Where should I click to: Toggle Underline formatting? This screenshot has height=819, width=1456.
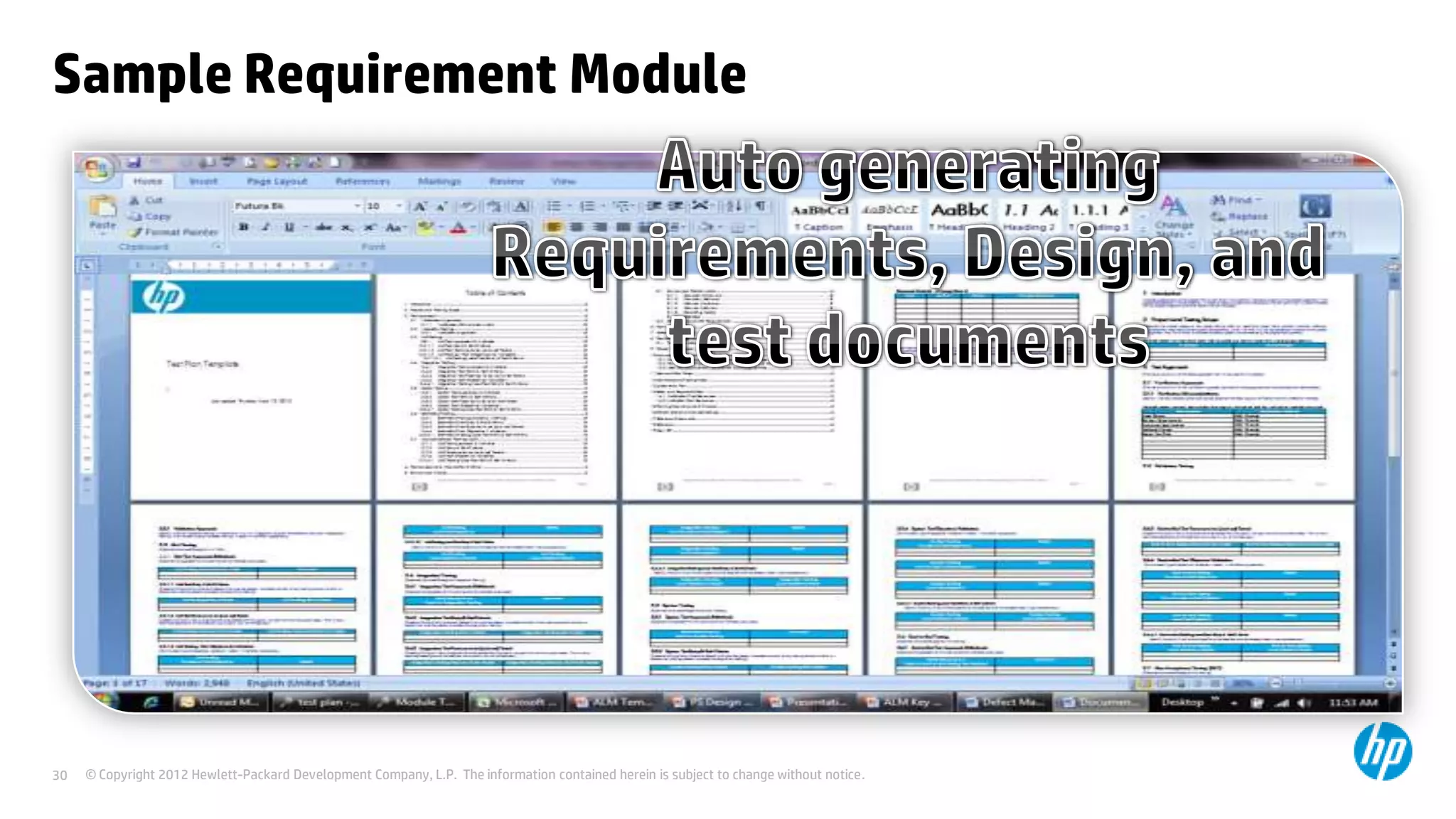coord(289,227)
